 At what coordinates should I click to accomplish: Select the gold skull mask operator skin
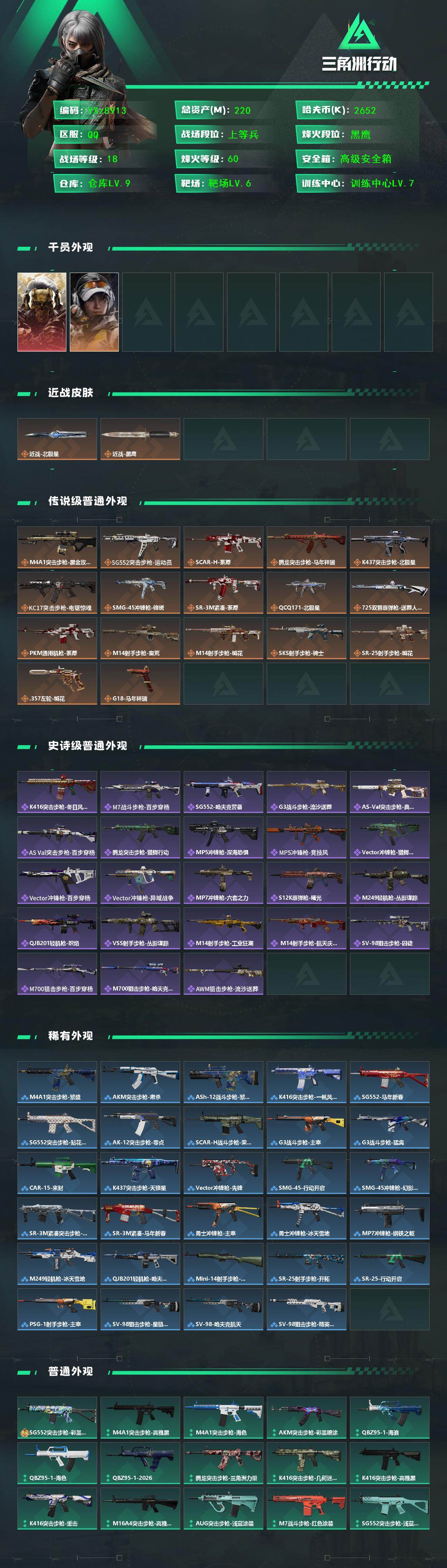coord(41,312)
